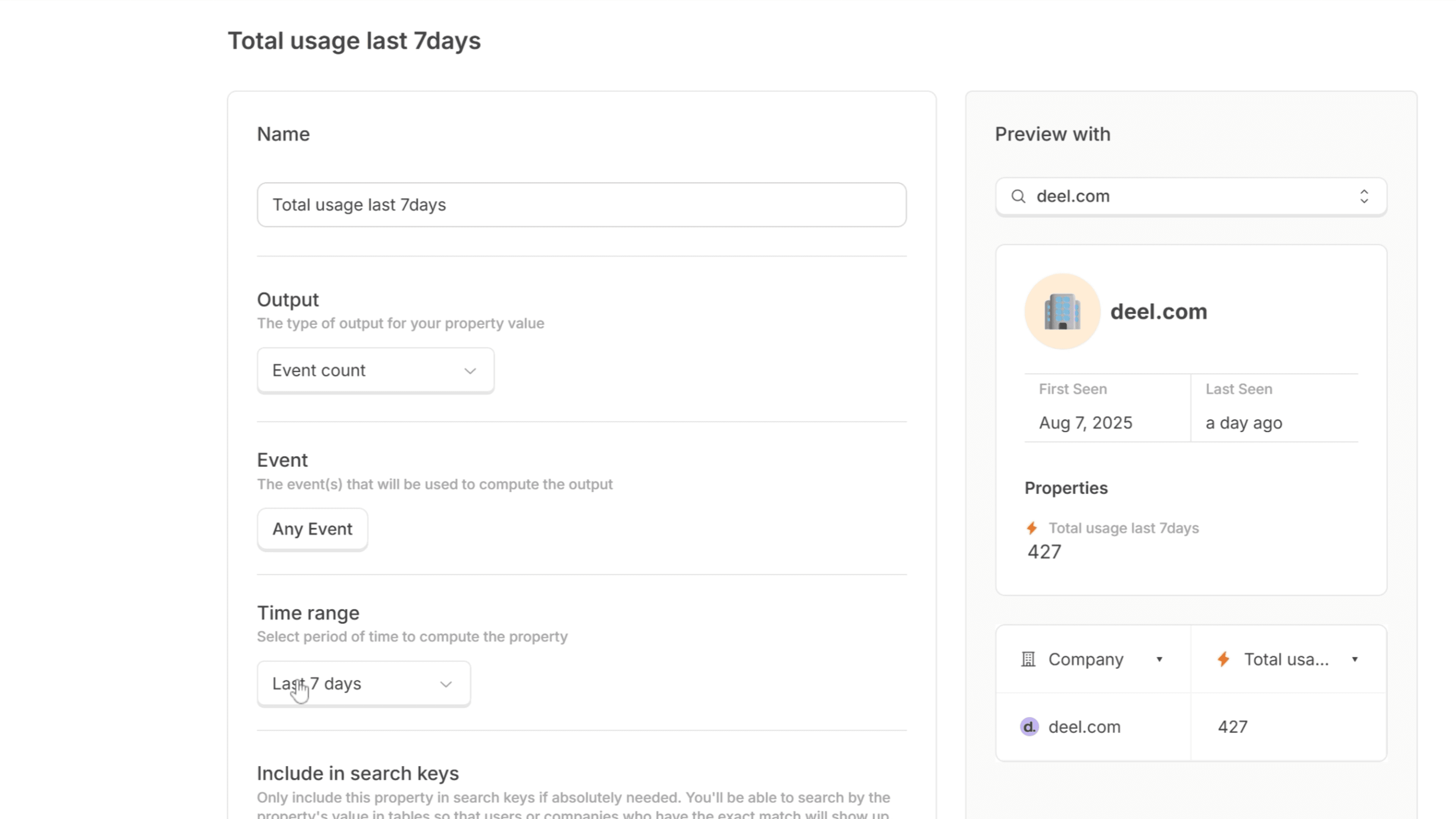Click the Last Seen a day ago value
Image resolution: width=1456 pixels, height=819 pixels.
coord(1244,423)
